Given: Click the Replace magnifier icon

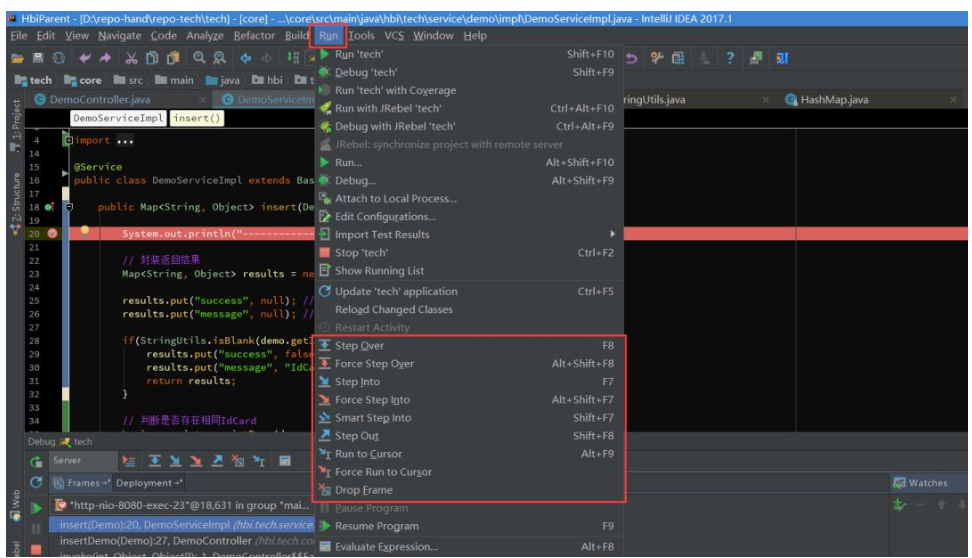Looking at the screenshot, I should point(219,58).
